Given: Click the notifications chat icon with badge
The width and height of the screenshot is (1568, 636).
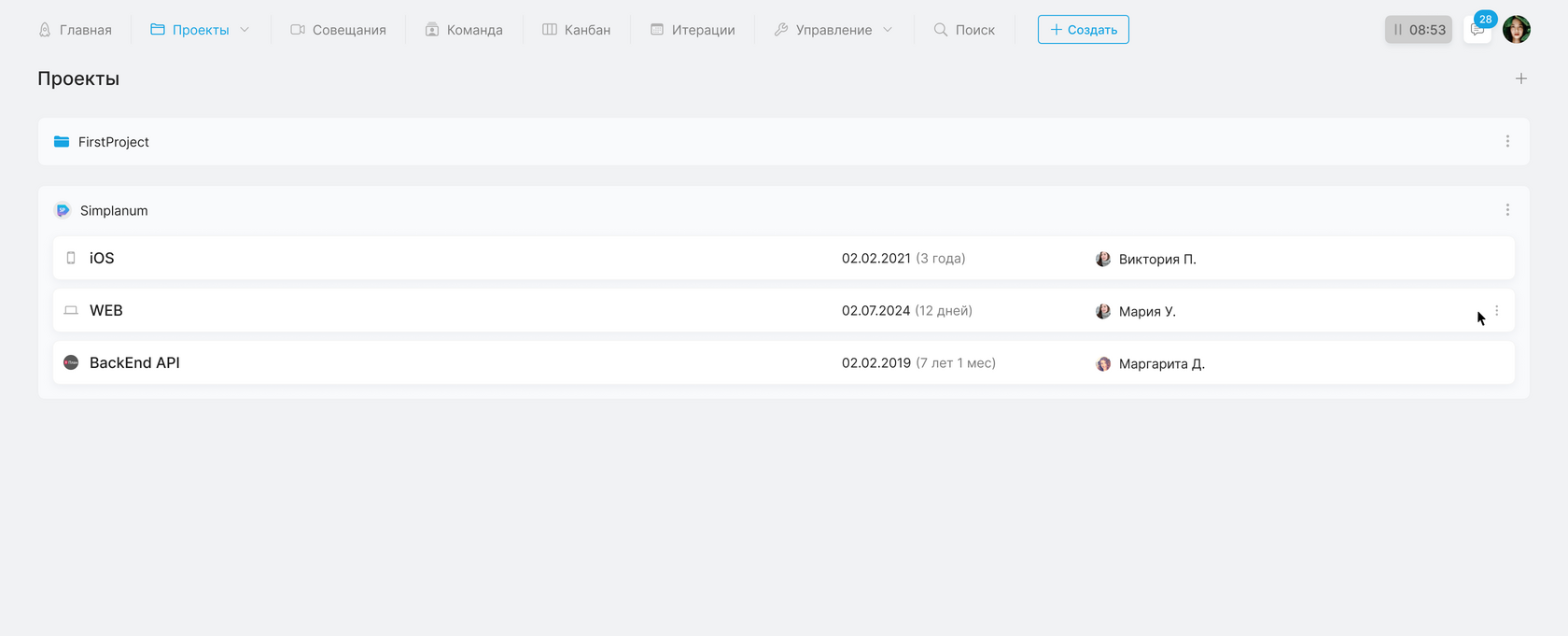Looking at the screenshot, I should 1477,30.
